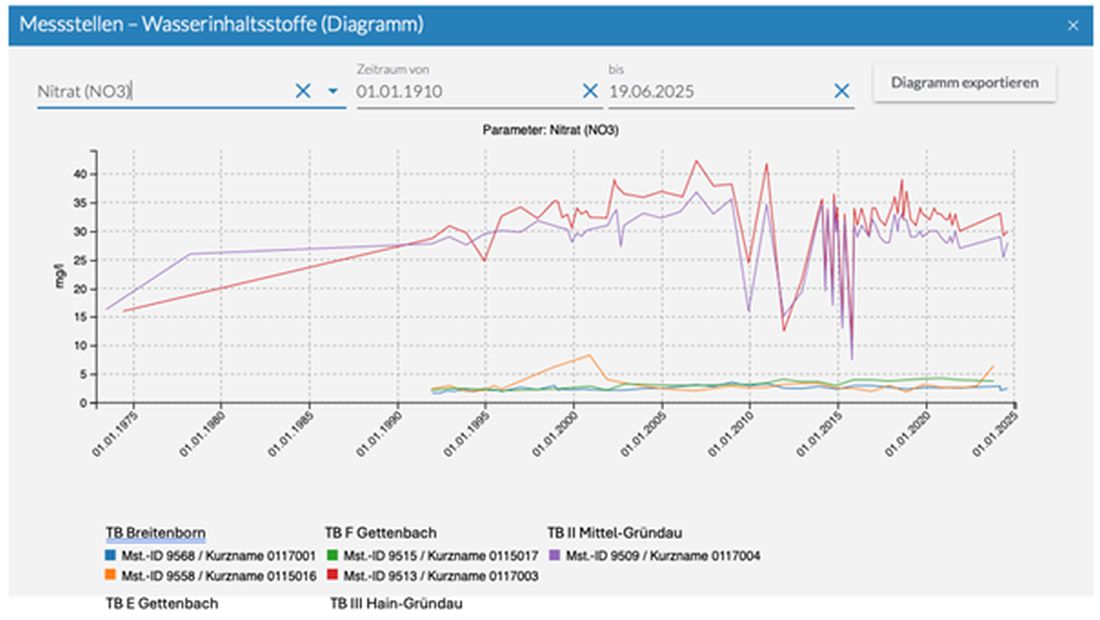Click the end date field 19.06.2025

715,91
